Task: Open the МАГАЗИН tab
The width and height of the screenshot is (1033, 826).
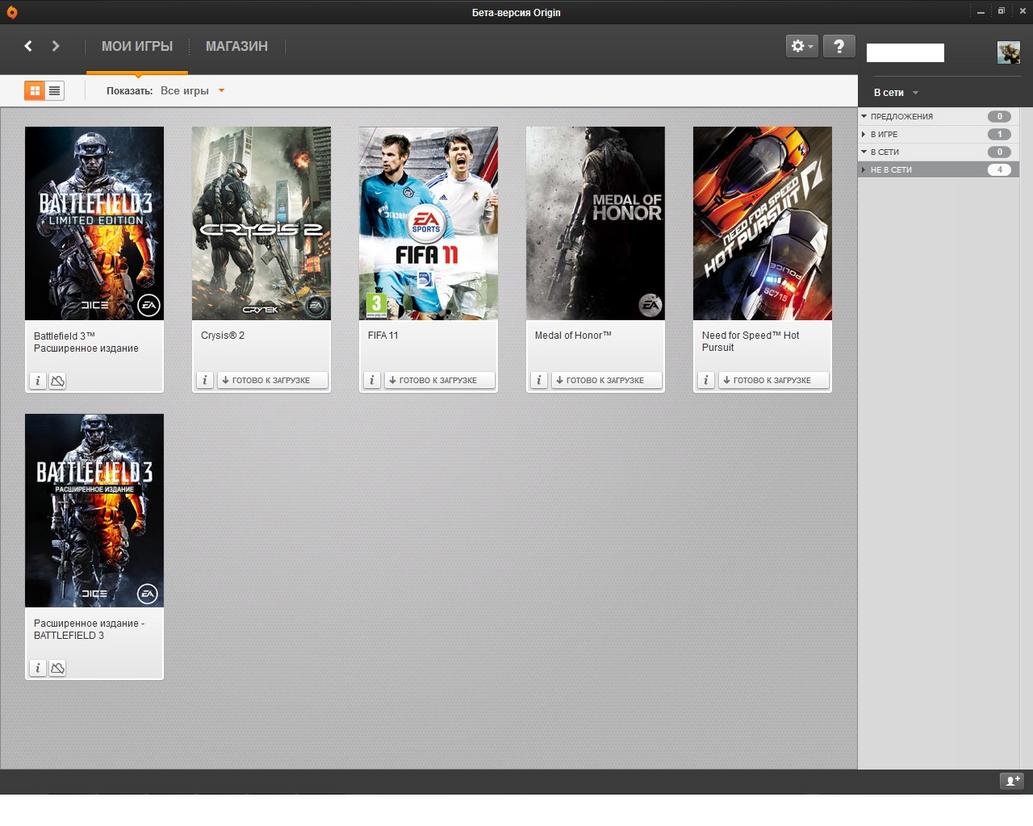Action: [237, 46]
